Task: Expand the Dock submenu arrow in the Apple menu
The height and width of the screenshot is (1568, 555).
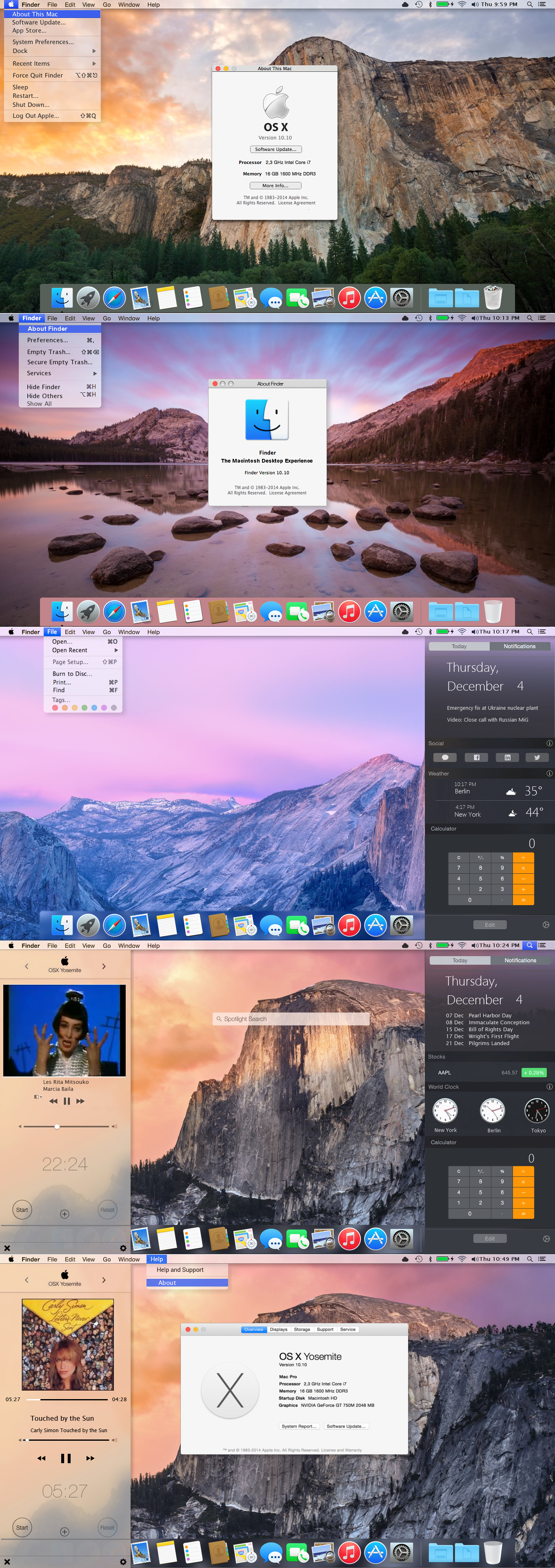Action: 94,51
